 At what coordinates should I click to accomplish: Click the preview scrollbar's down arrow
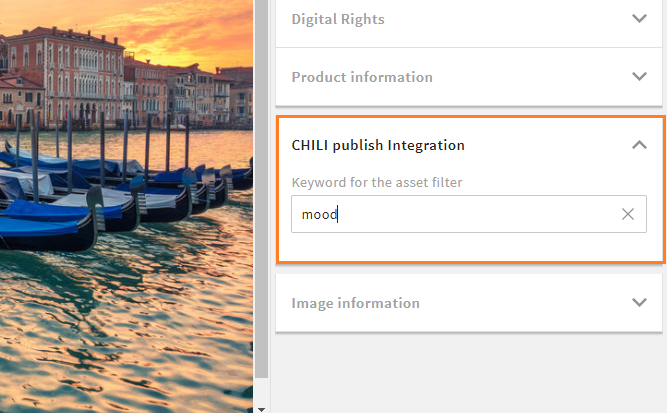click(x=262, y=409)
